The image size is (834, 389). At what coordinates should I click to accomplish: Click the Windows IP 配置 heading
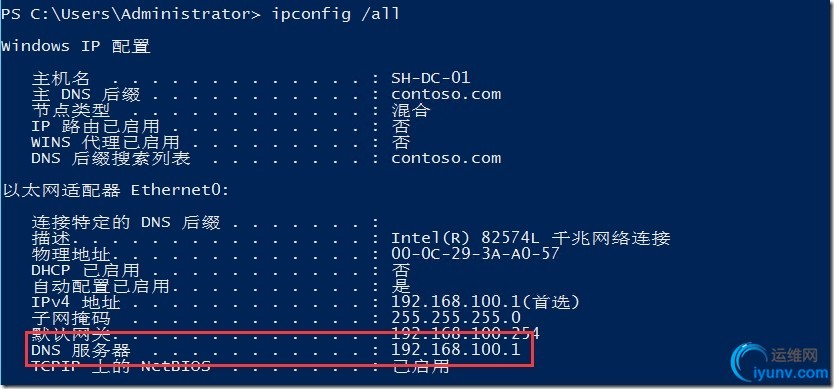[76, 46]
